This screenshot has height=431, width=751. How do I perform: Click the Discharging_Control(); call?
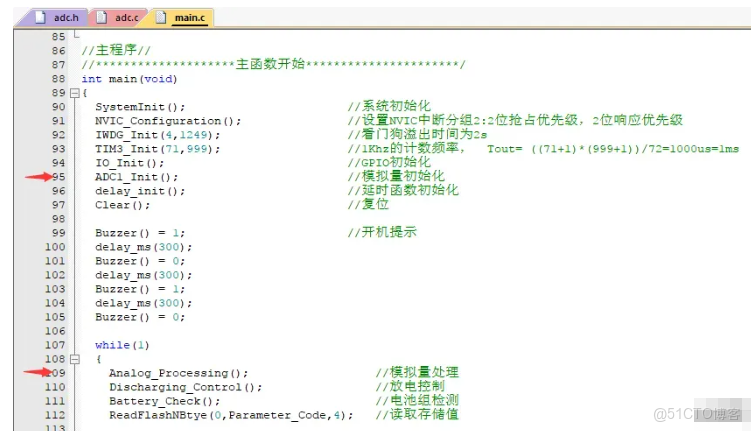(x=185, y=387)
